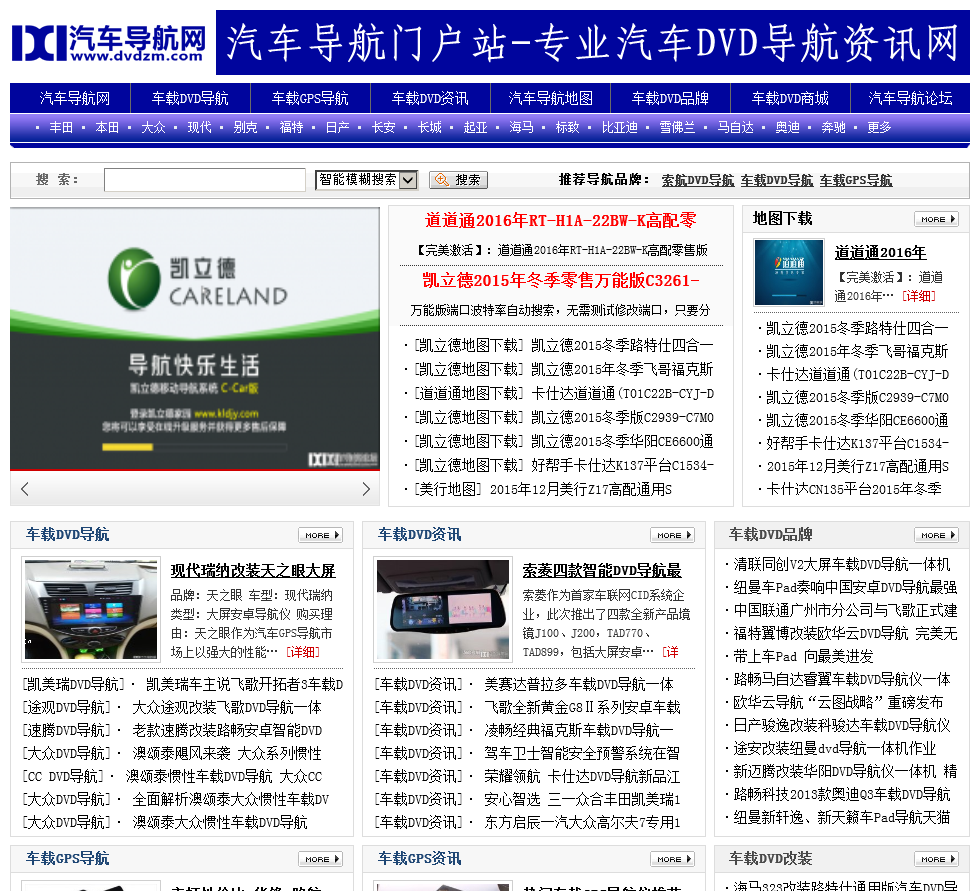The height and width of the screenshot is (891, 980).
Task: Open the MORE link for 车载DVD品牌 section
Action: [936, 535]
